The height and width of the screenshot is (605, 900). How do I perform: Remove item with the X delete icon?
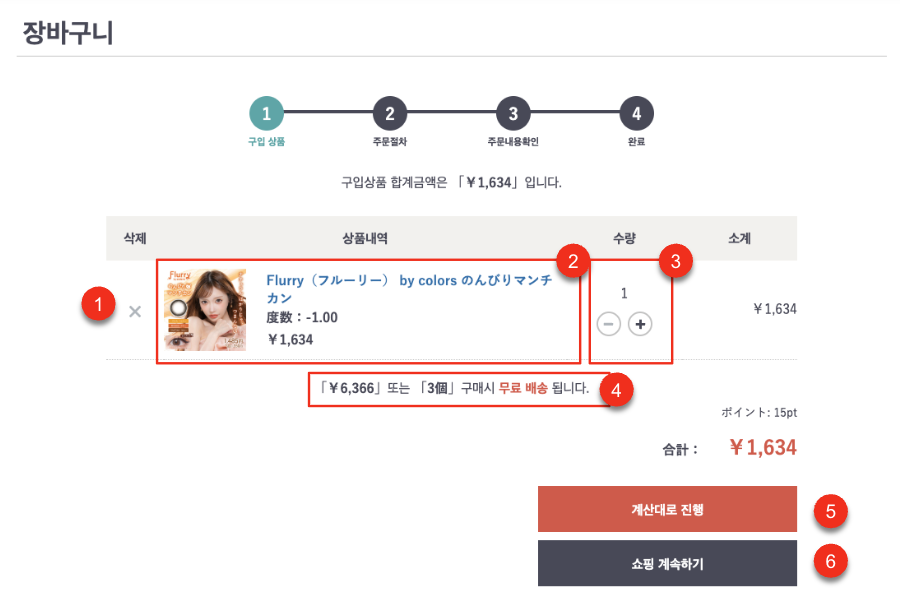[135, 311]
